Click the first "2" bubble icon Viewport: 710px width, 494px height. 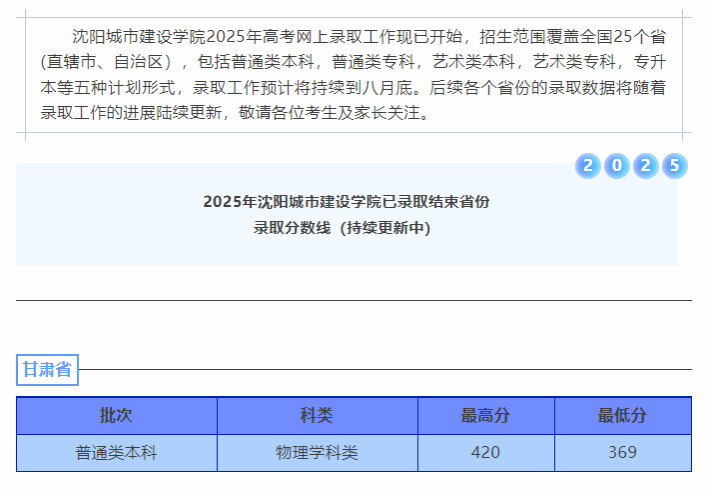588,166
